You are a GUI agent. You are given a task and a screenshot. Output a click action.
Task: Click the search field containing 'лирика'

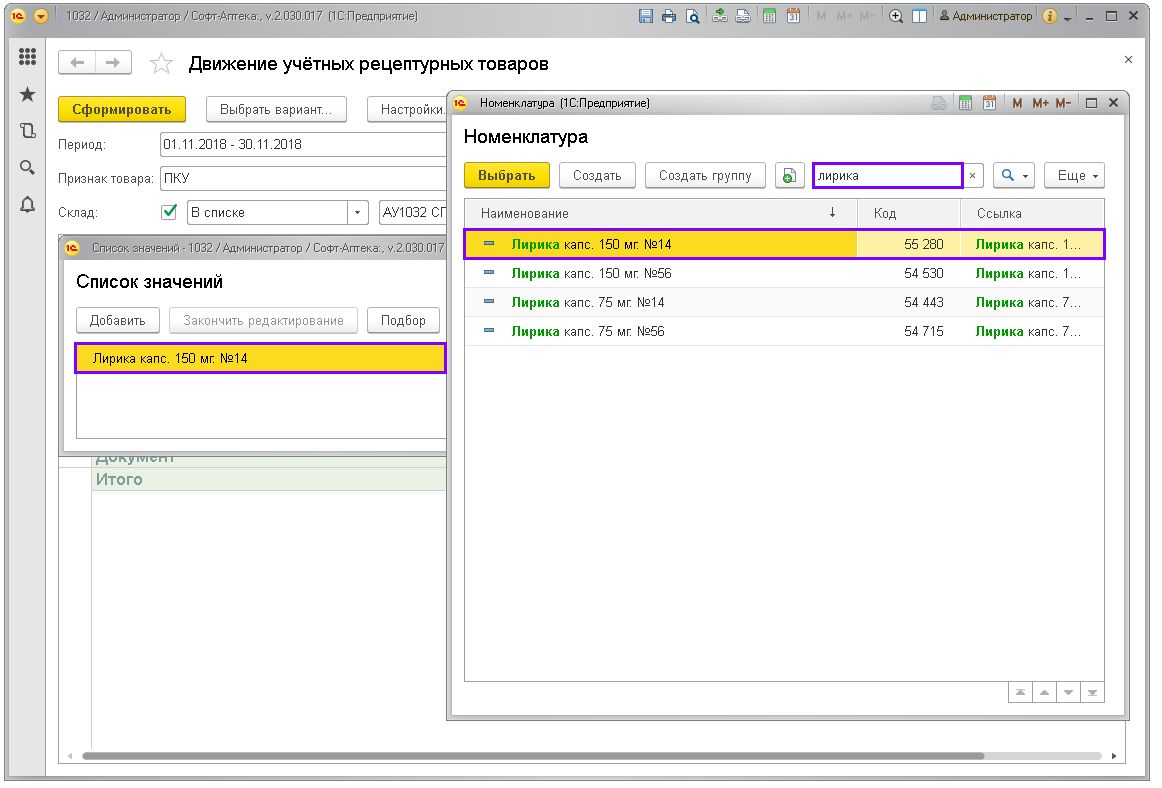[x=886, y=176]
